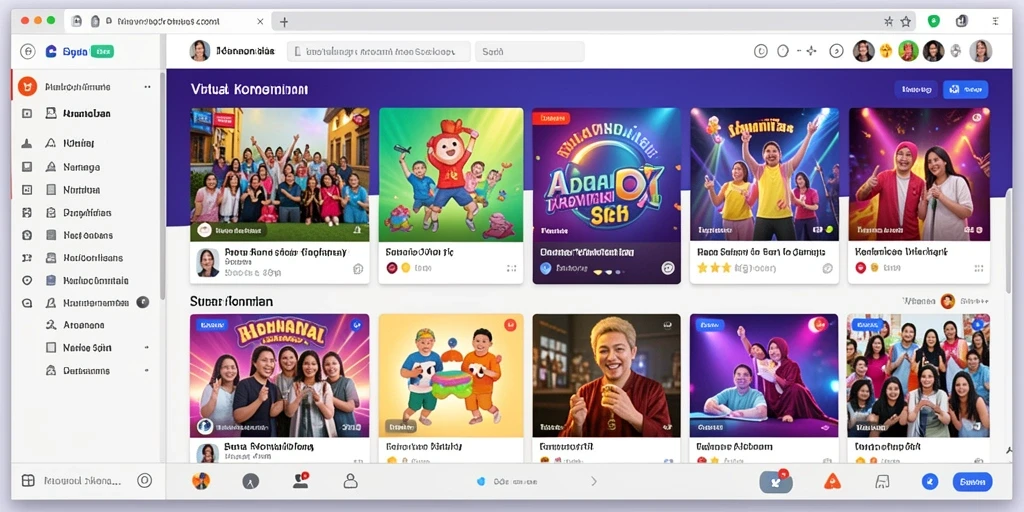Click the red badge on neon logo card
Viewport: 1024px width, 512px height.
(x=552, y=119)
